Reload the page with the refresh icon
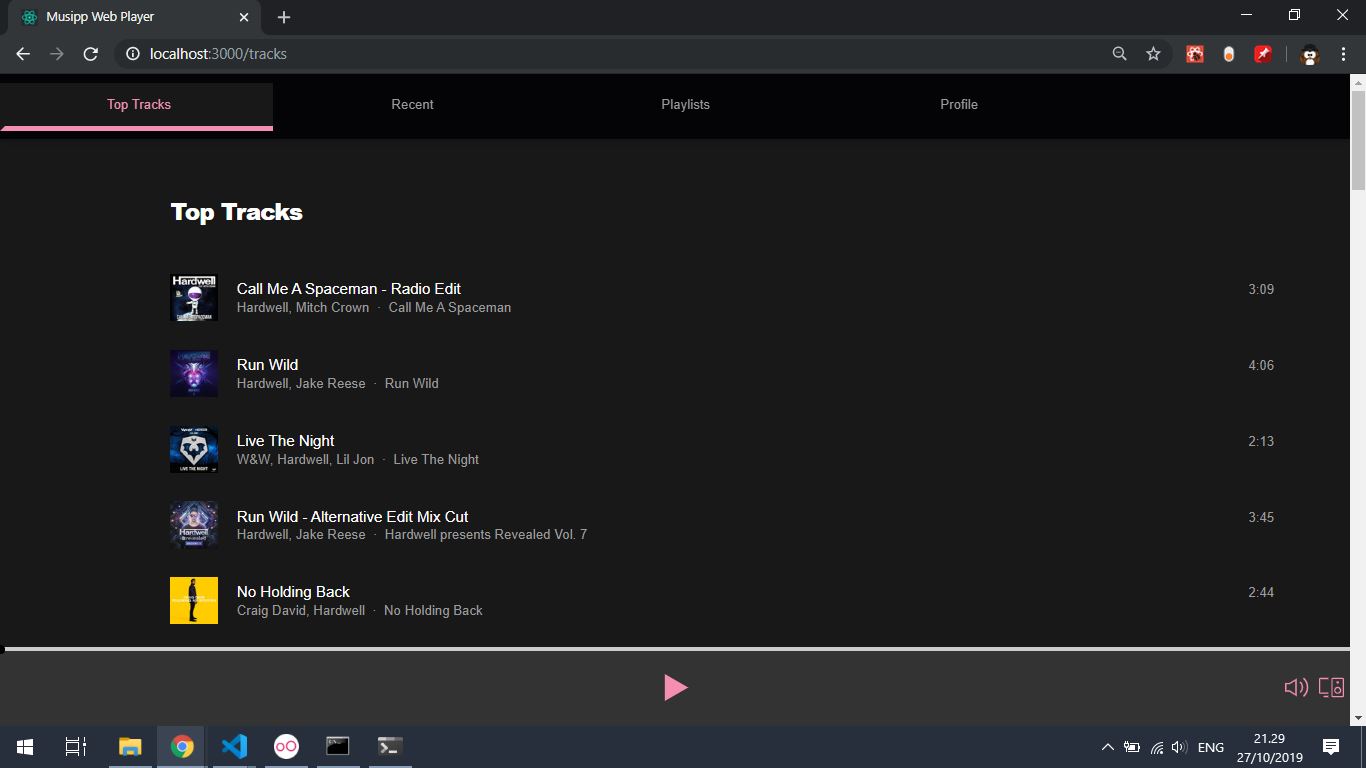The width and height of the screenshot is (1366, 768). [90, 54]
